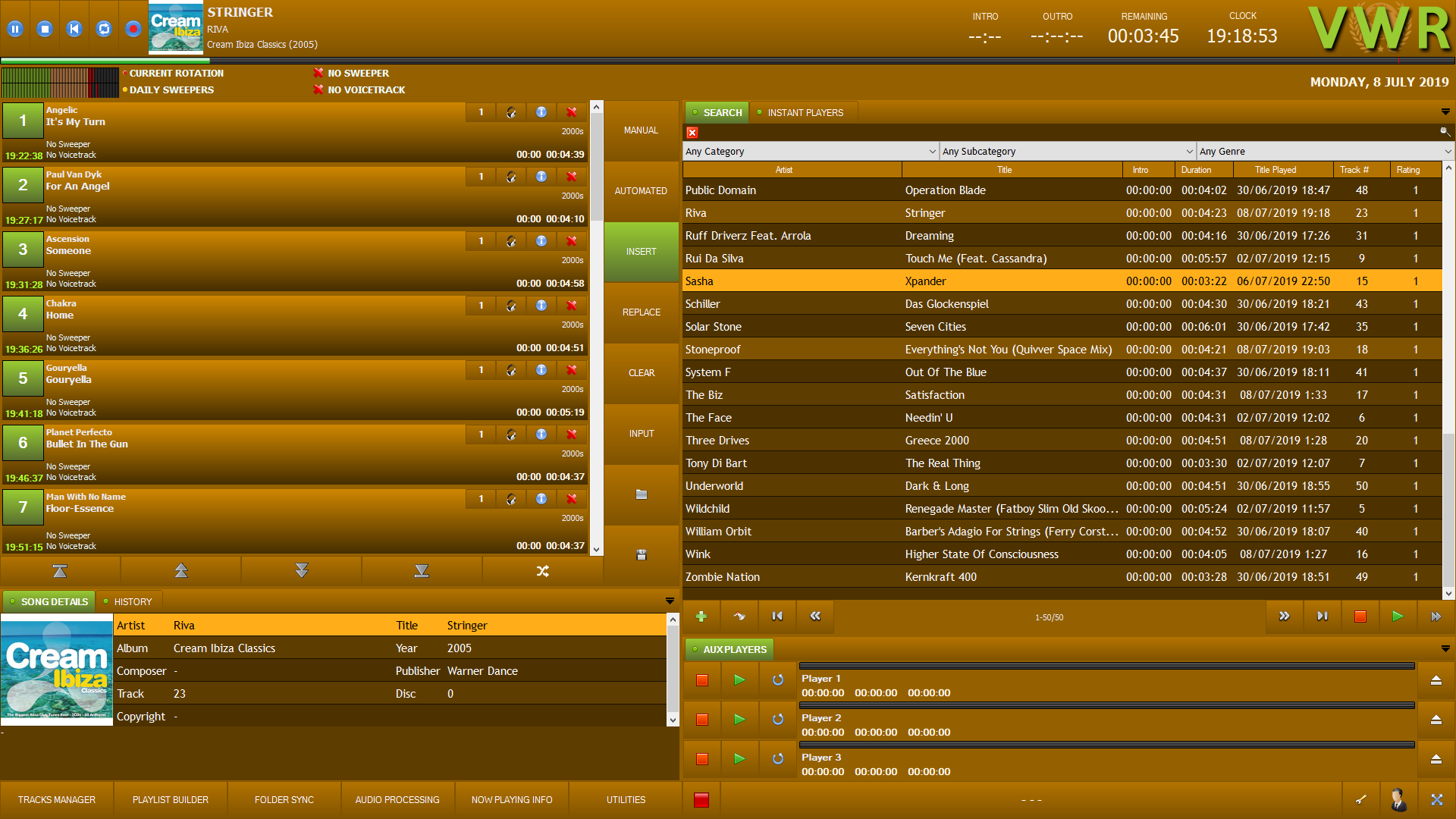The width and height of the screenshot is (1456, 819).
Task: Open count selector for Angelic entry
Action: click(481, 112)
